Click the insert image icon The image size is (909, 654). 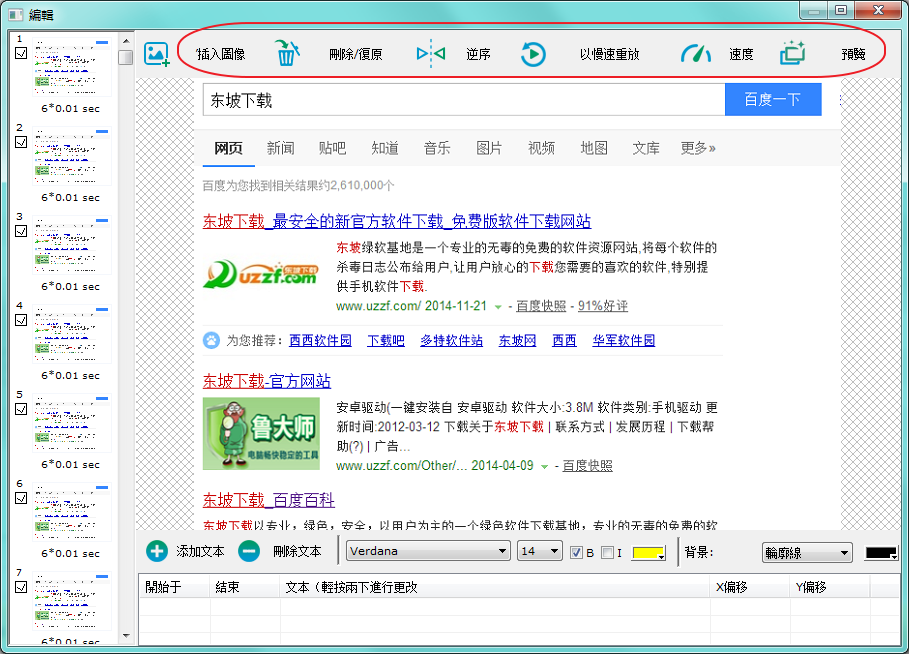point(157,54)
